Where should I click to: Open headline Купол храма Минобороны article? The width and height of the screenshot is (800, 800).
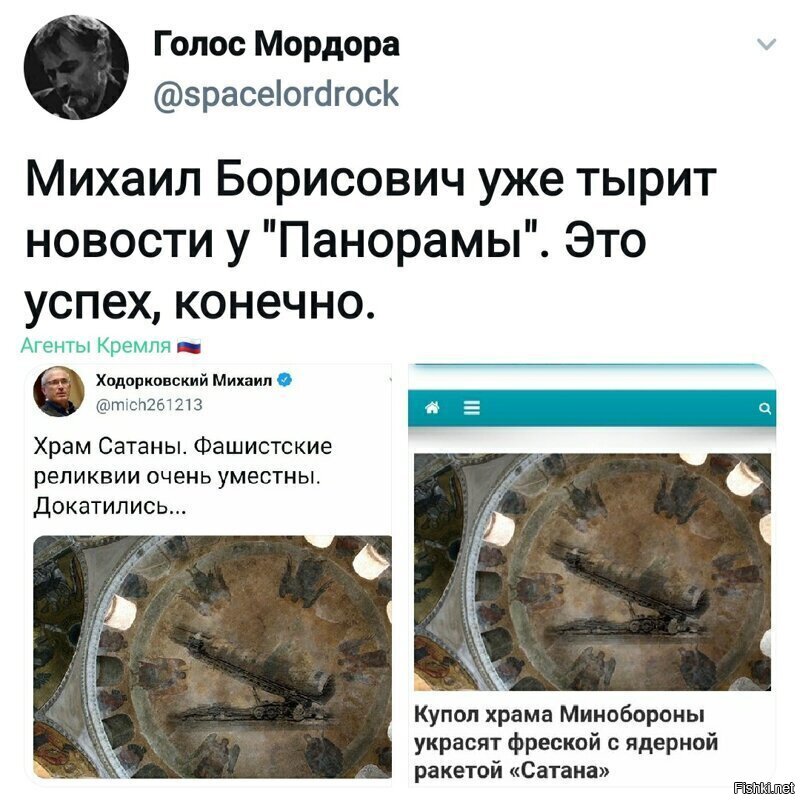click(x=566, y=742)
